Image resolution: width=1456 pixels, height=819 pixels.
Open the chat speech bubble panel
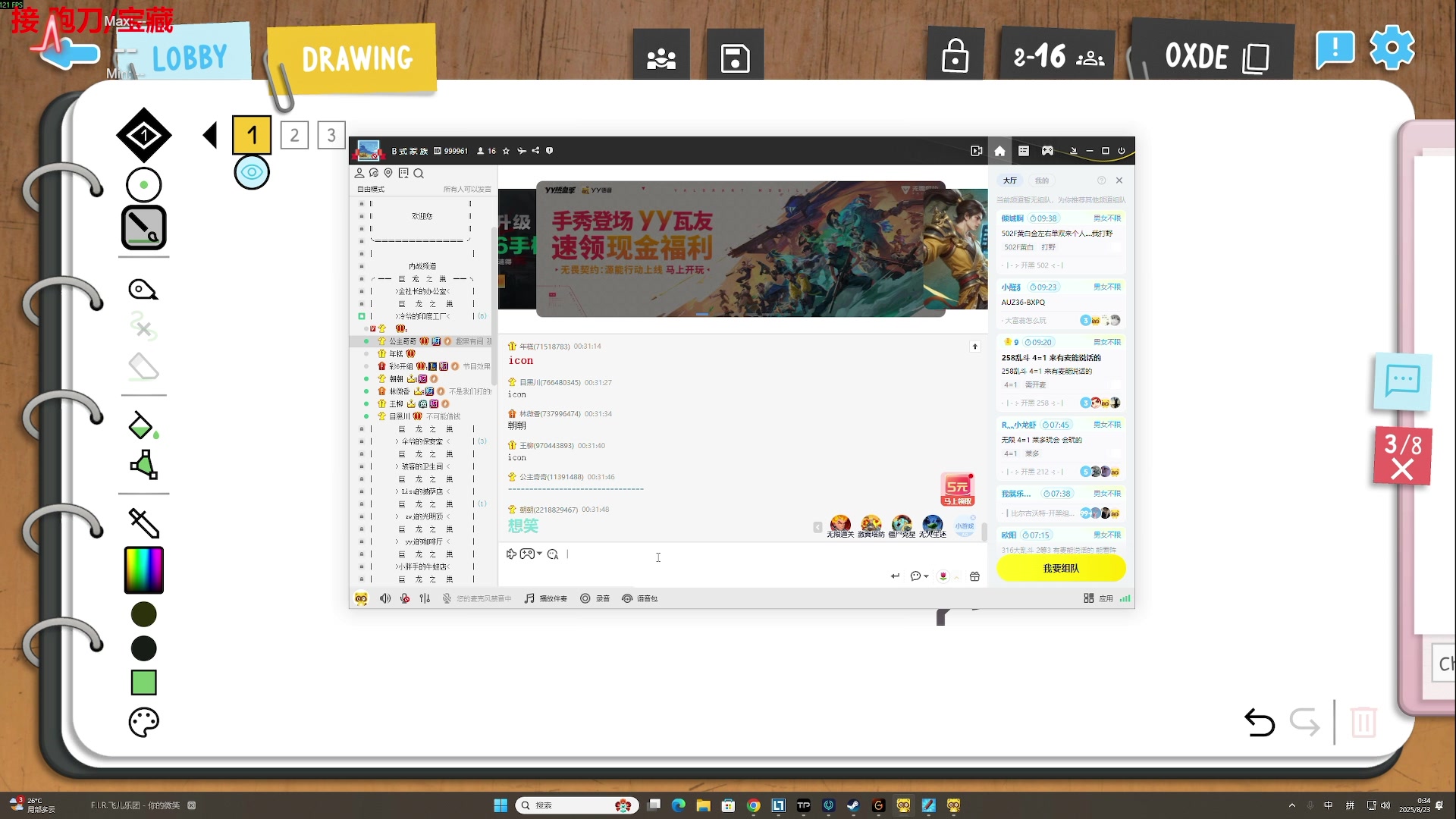point(1402,381)
